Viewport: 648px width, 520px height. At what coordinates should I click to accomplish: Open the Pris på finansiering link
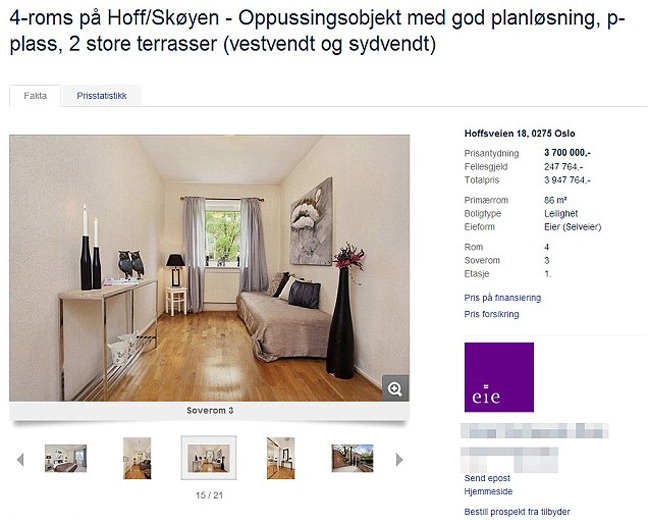503,298
